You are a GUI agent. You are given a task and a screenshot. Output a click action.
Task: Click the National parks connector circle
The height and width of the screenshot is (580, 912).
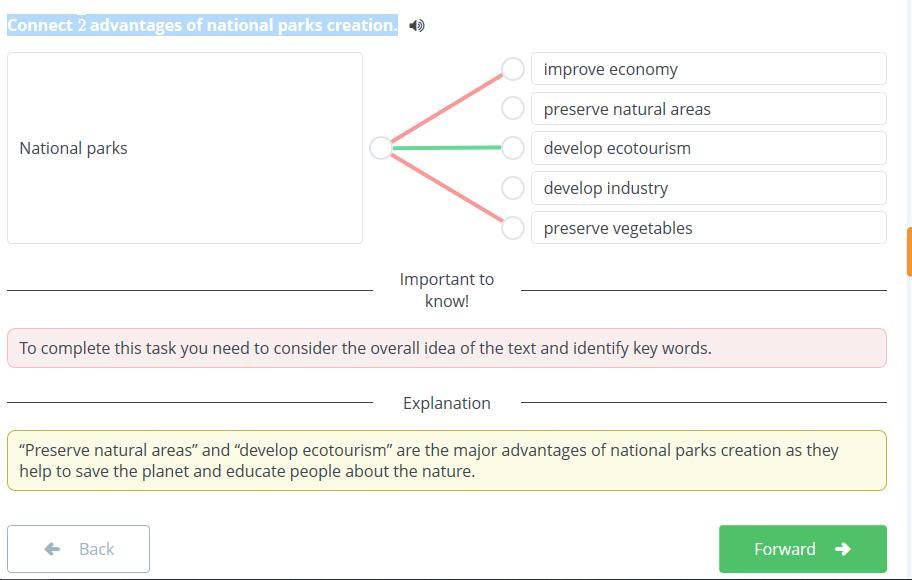point(381,148)
